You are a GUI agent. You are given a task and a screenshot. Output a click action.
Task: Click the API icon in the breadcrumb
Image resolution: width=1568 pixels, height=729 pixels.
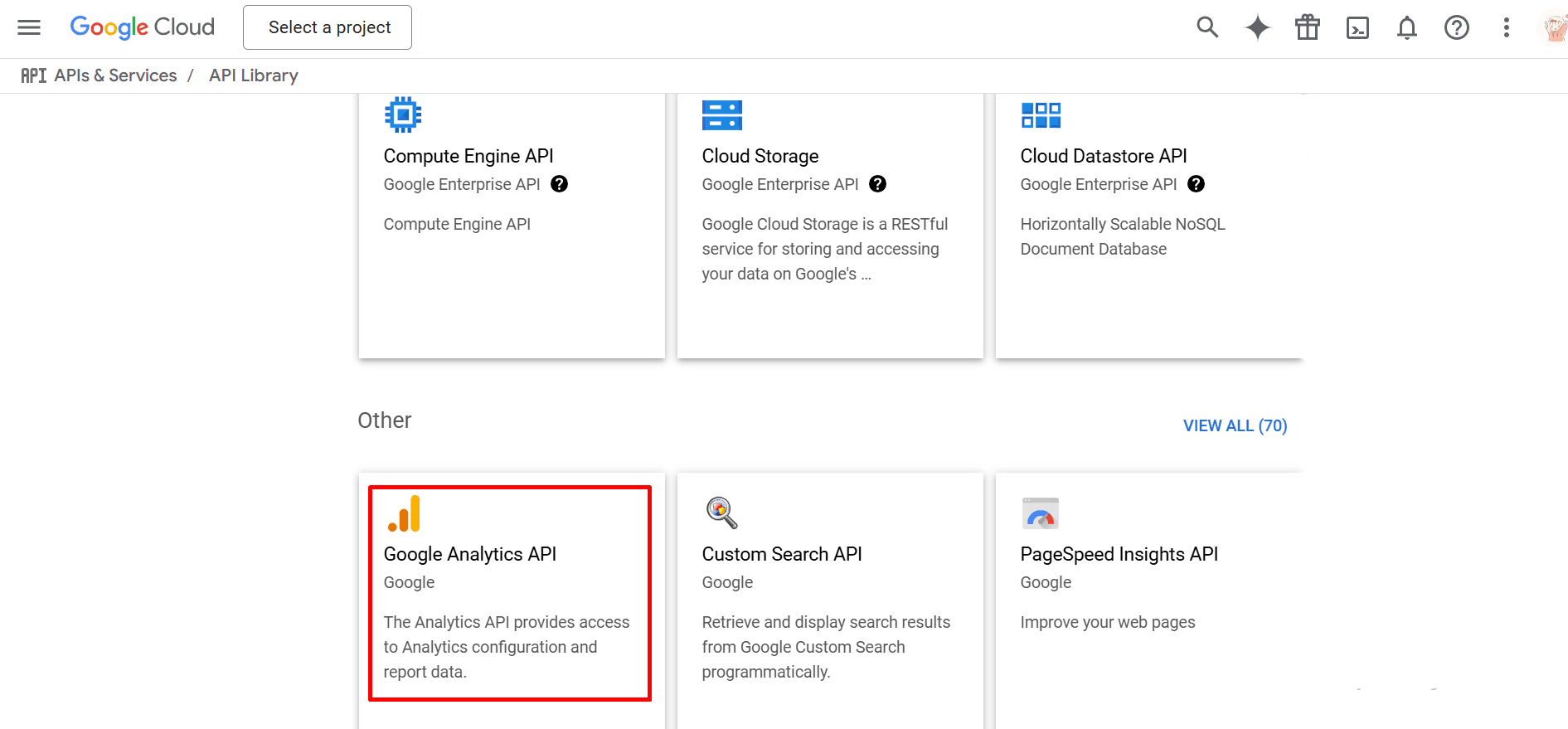[34, 75]
